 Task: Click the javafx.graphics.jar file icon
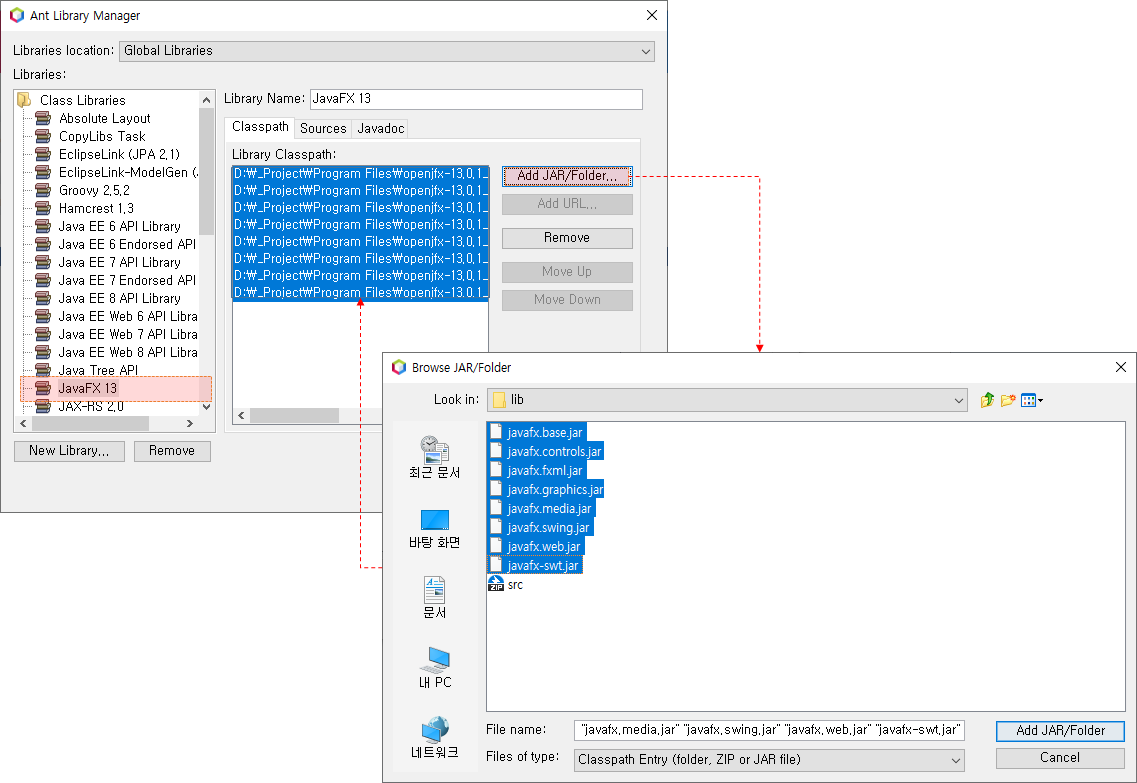point(496,489)
